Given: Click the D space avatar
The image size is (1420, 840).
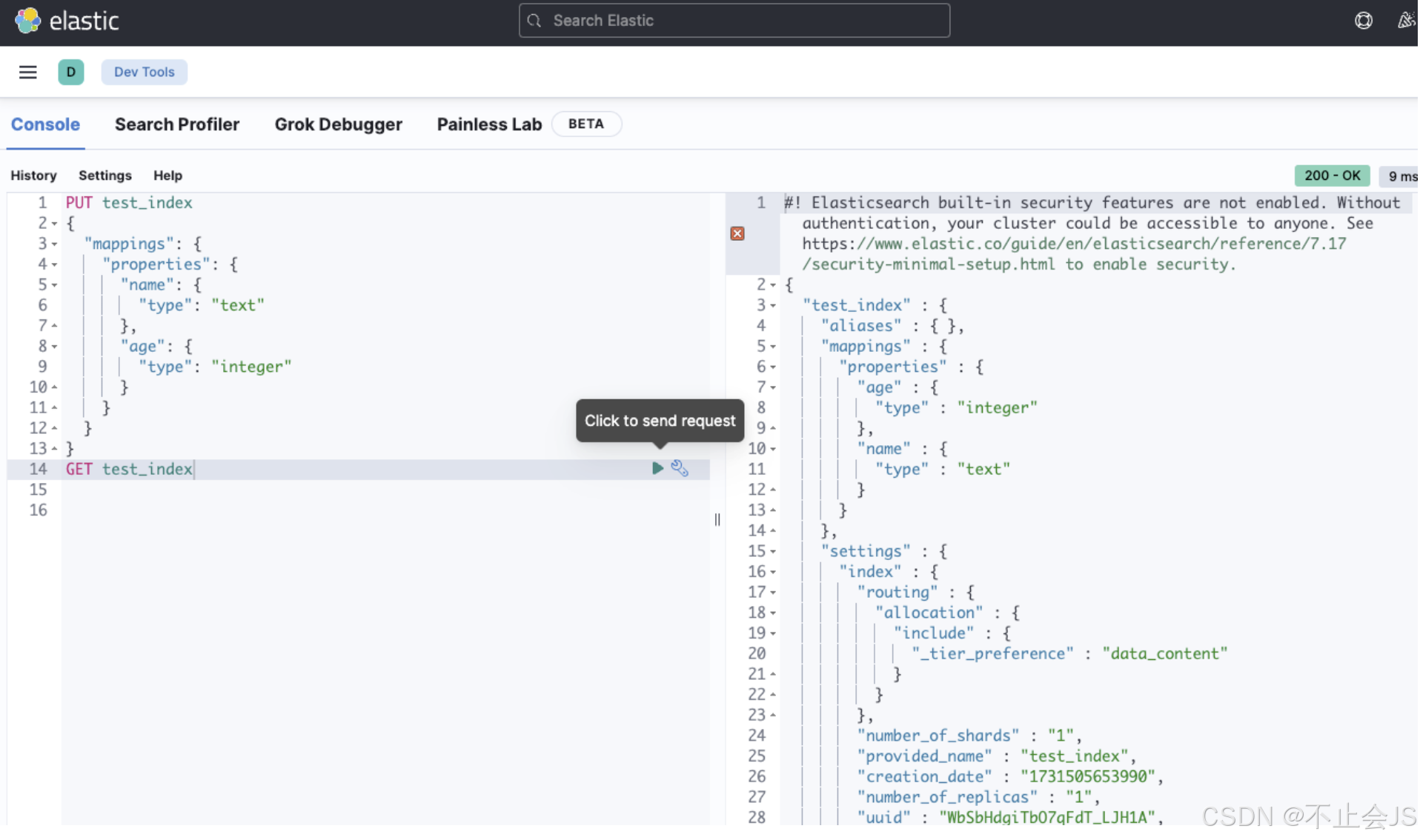Looking at the screenshot, I should click(x=71, y=72).
